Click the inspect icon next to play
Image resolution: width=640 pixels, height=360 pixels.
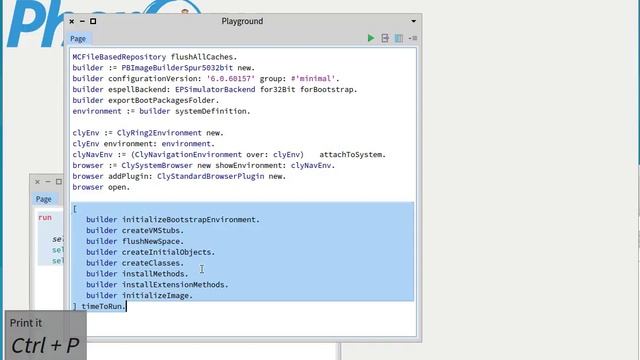tap(385, 38)
